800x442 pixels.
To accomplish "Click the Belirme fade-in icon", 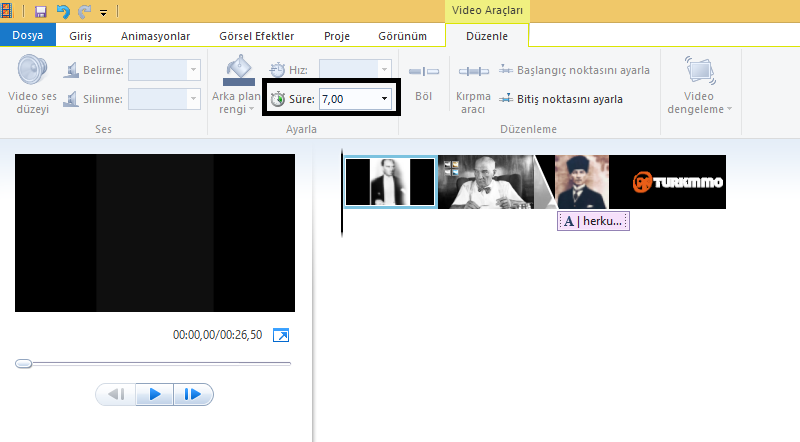I will [71, 70].
